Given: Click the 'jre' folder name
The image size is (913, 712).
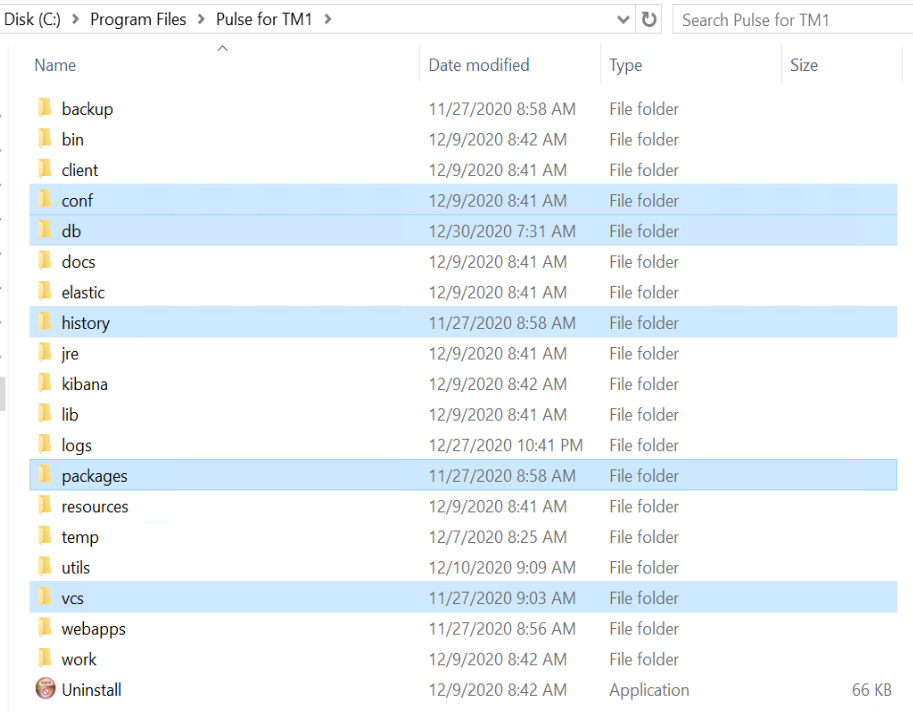Looking at the screenshot, I should click(x=70, y=353).
